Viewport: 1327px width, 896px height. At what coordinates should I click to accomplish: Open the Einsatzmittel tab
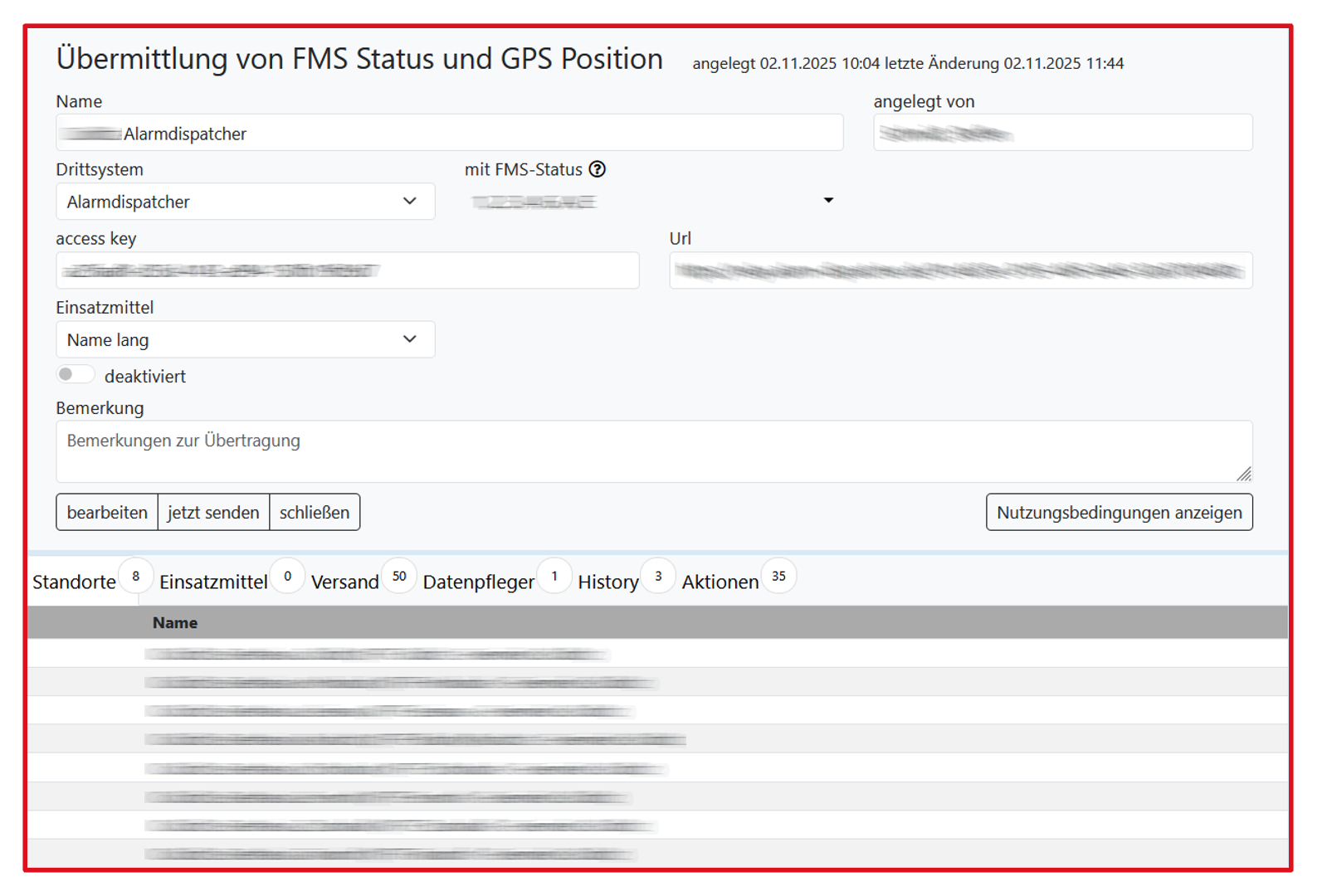coord(213,582)
